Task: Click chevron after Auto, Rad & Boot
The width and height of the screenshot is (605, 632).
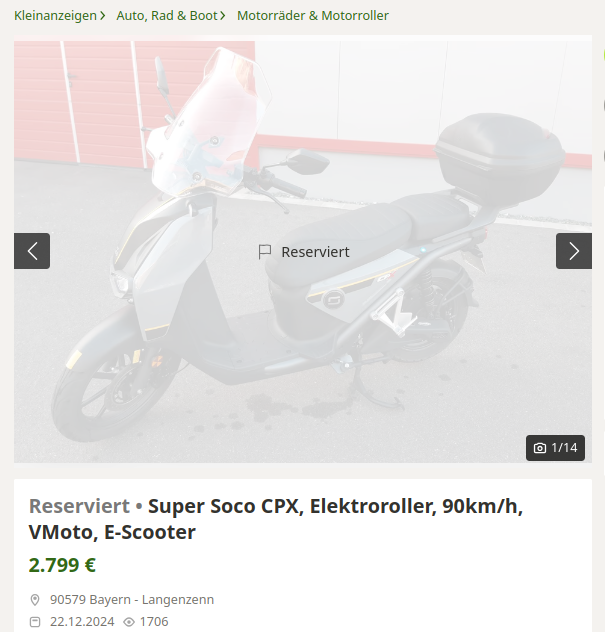Action: click(223, 16)
